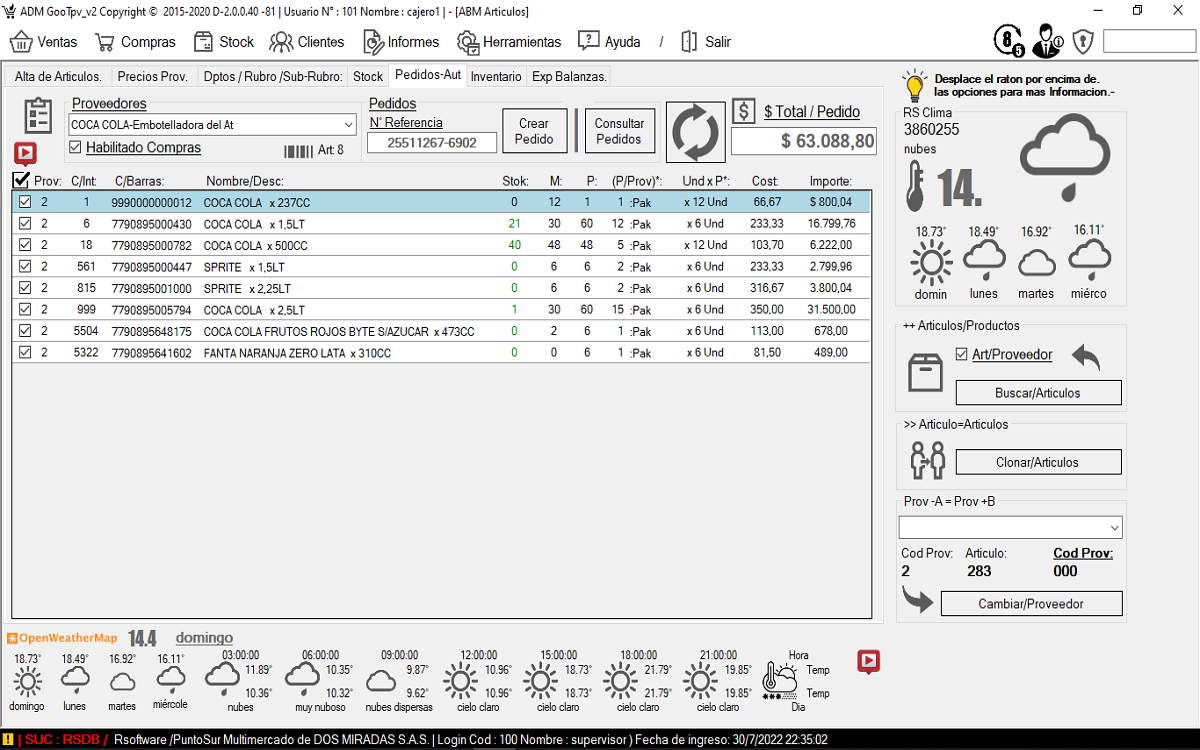
Task: Click the red video icon under clipboard
Action: [25, 154]
